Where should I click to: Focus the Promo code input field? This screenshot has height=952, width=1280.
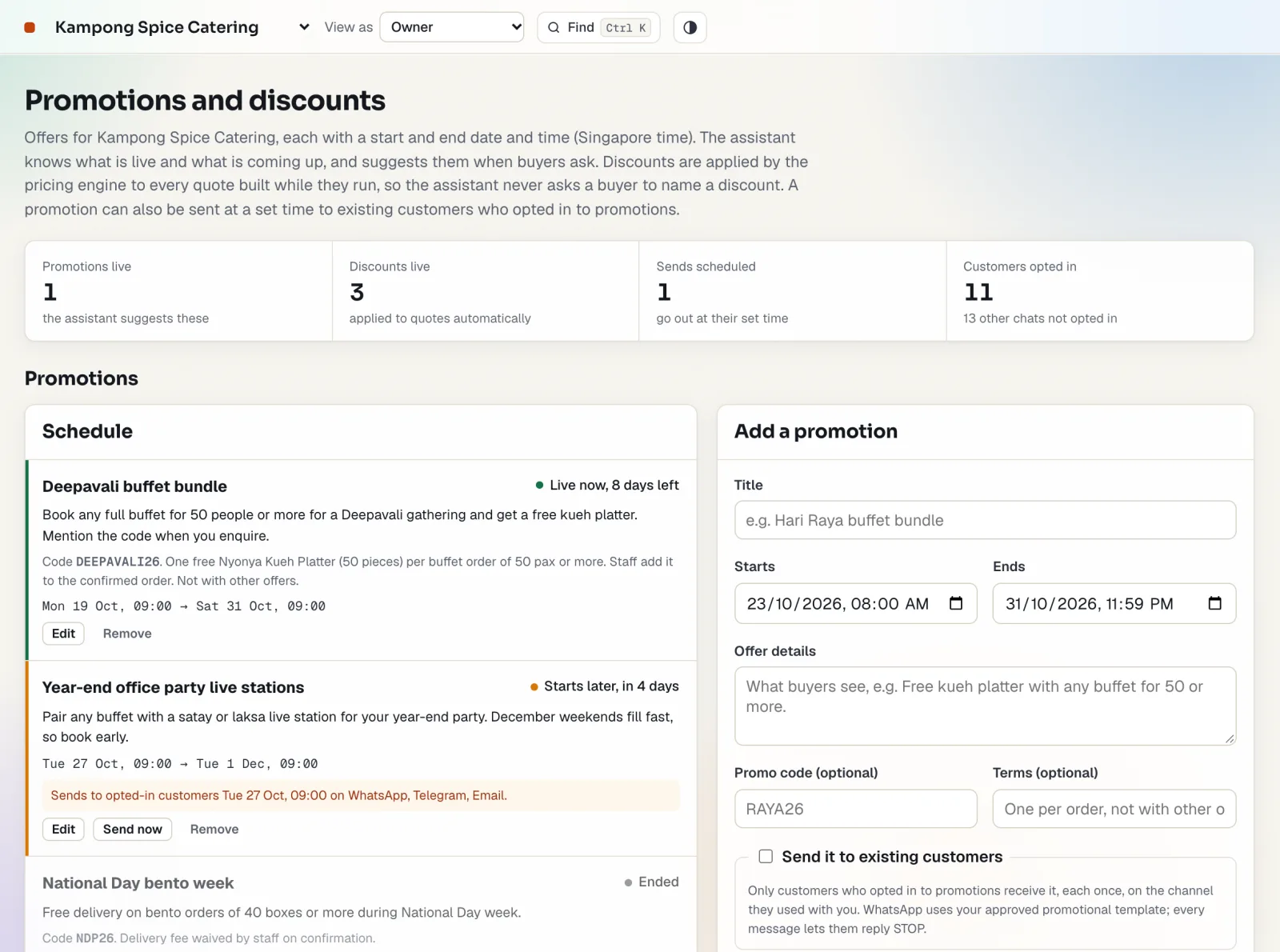[x=855, y=809]
